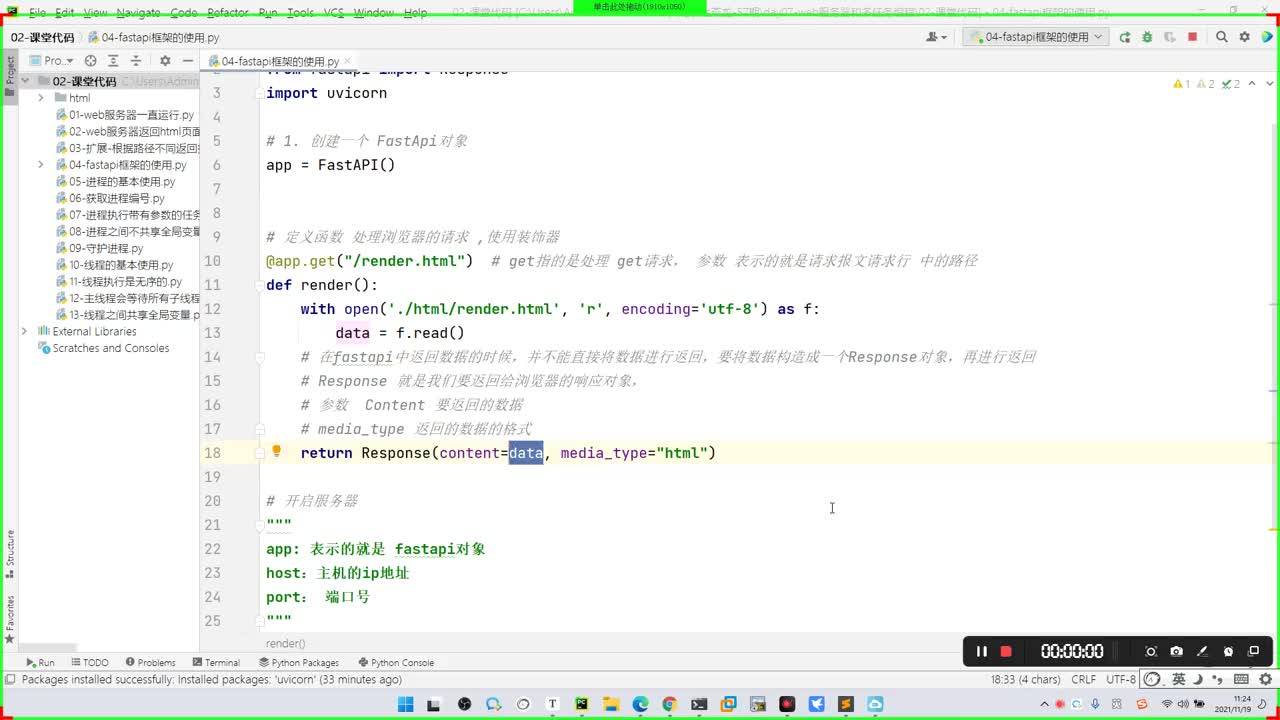Screen dimensions: 1280x720
Task: Select opened file locate target icon
Action: 90,61
